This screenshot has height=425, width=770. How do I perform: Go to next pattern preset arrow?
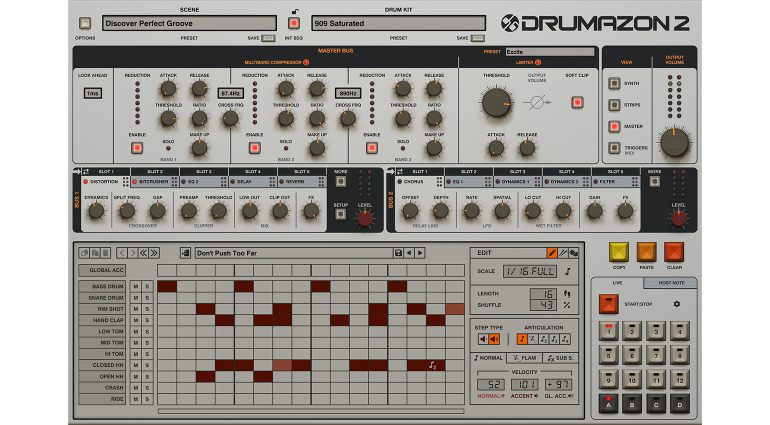tap(420, 253)
